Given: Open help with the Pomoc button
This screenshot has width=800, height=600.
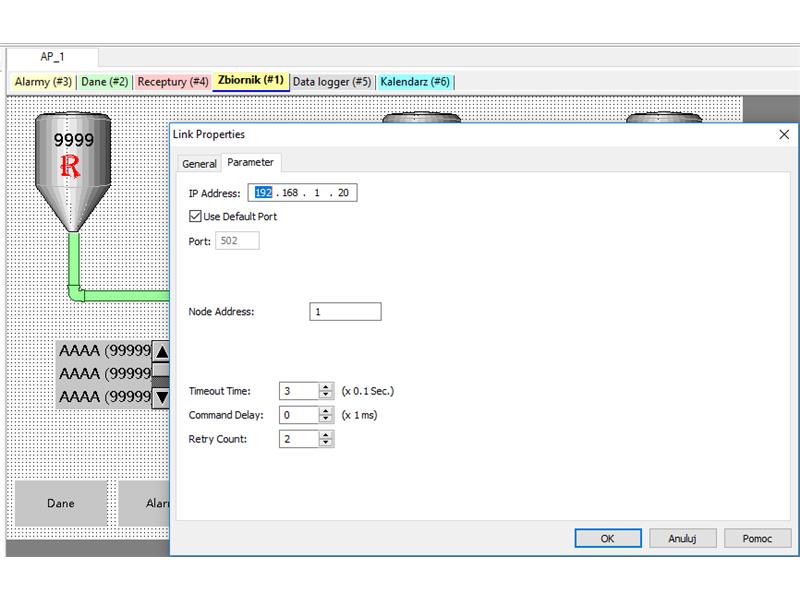Looking at the screenshot, I should click(757, 538).
